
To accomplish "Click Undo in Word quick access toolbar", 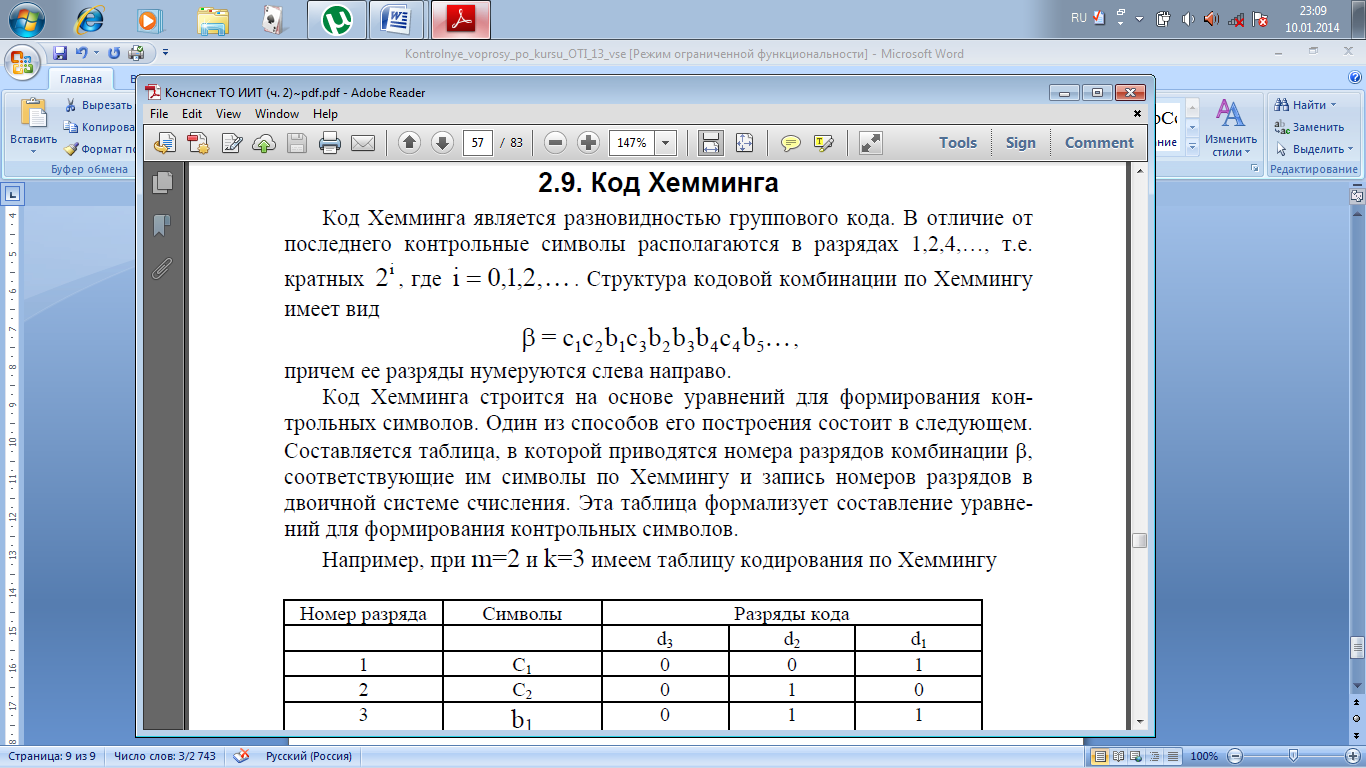I will click(82, 53).
